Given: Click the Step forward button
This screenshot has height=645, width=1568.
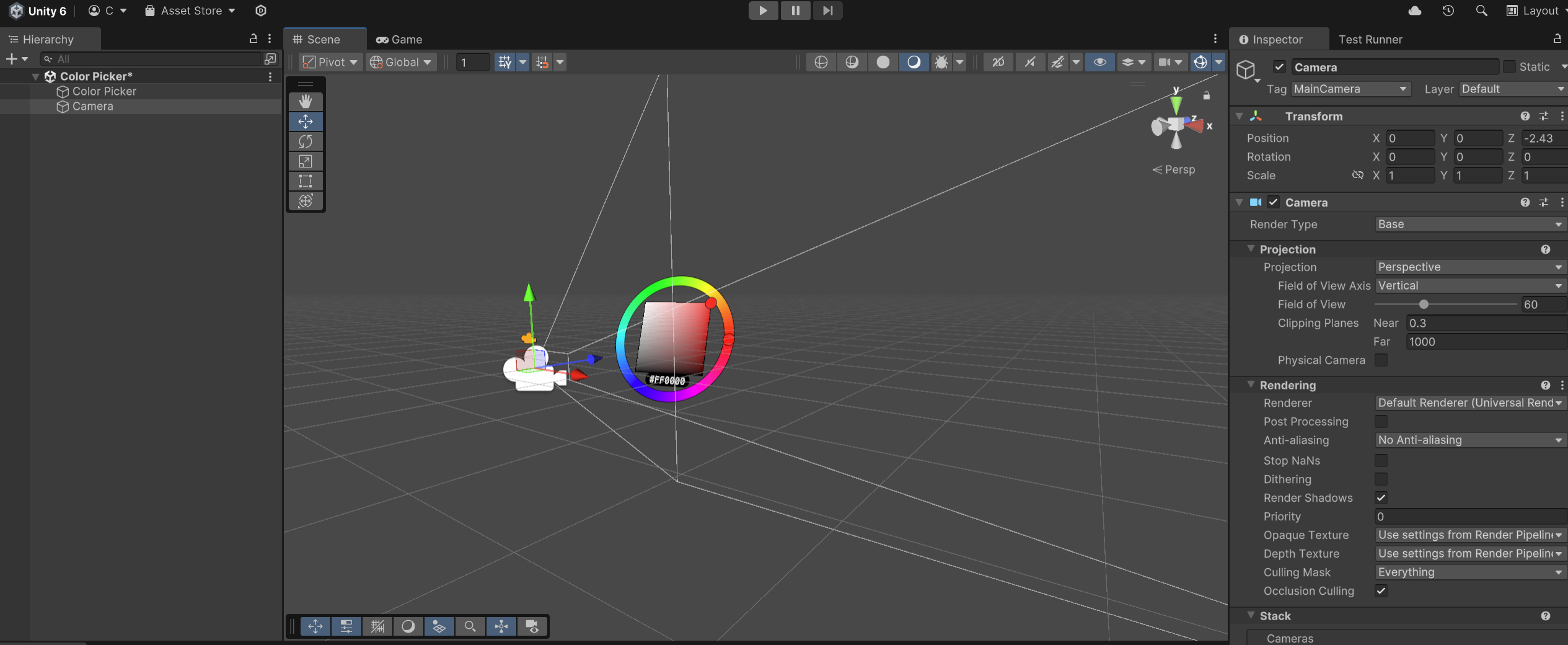Looking at the screenshot, I should tap(827, 11).
